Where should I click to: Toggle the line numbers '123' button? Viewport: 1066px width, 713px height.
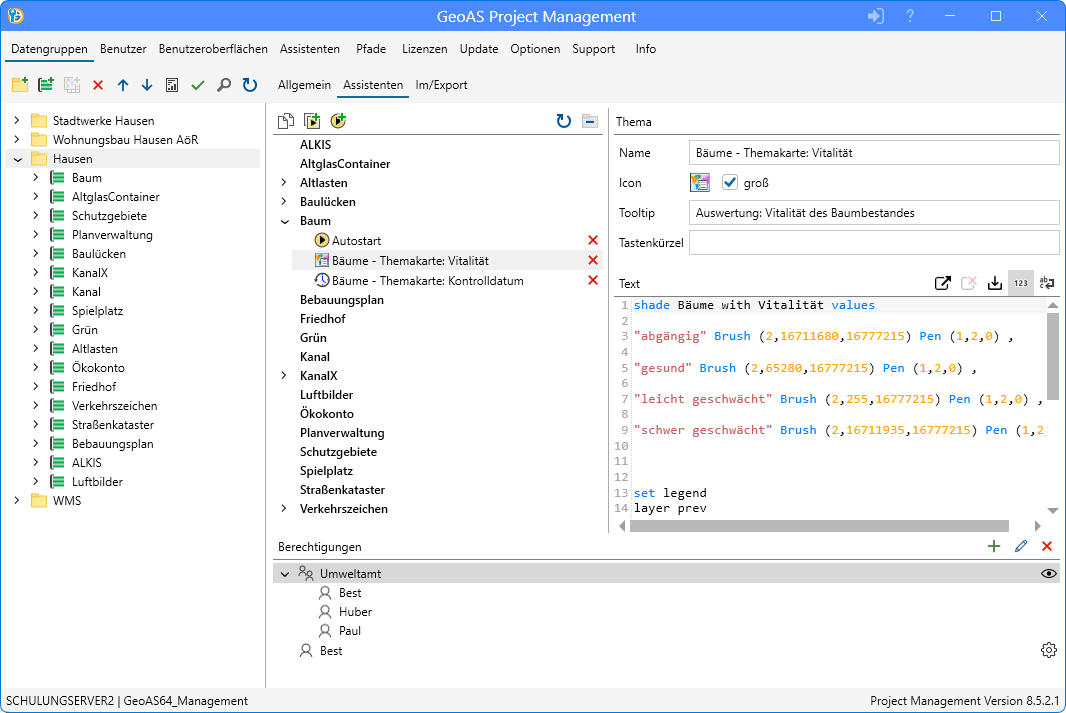(x=1020, y=283)
